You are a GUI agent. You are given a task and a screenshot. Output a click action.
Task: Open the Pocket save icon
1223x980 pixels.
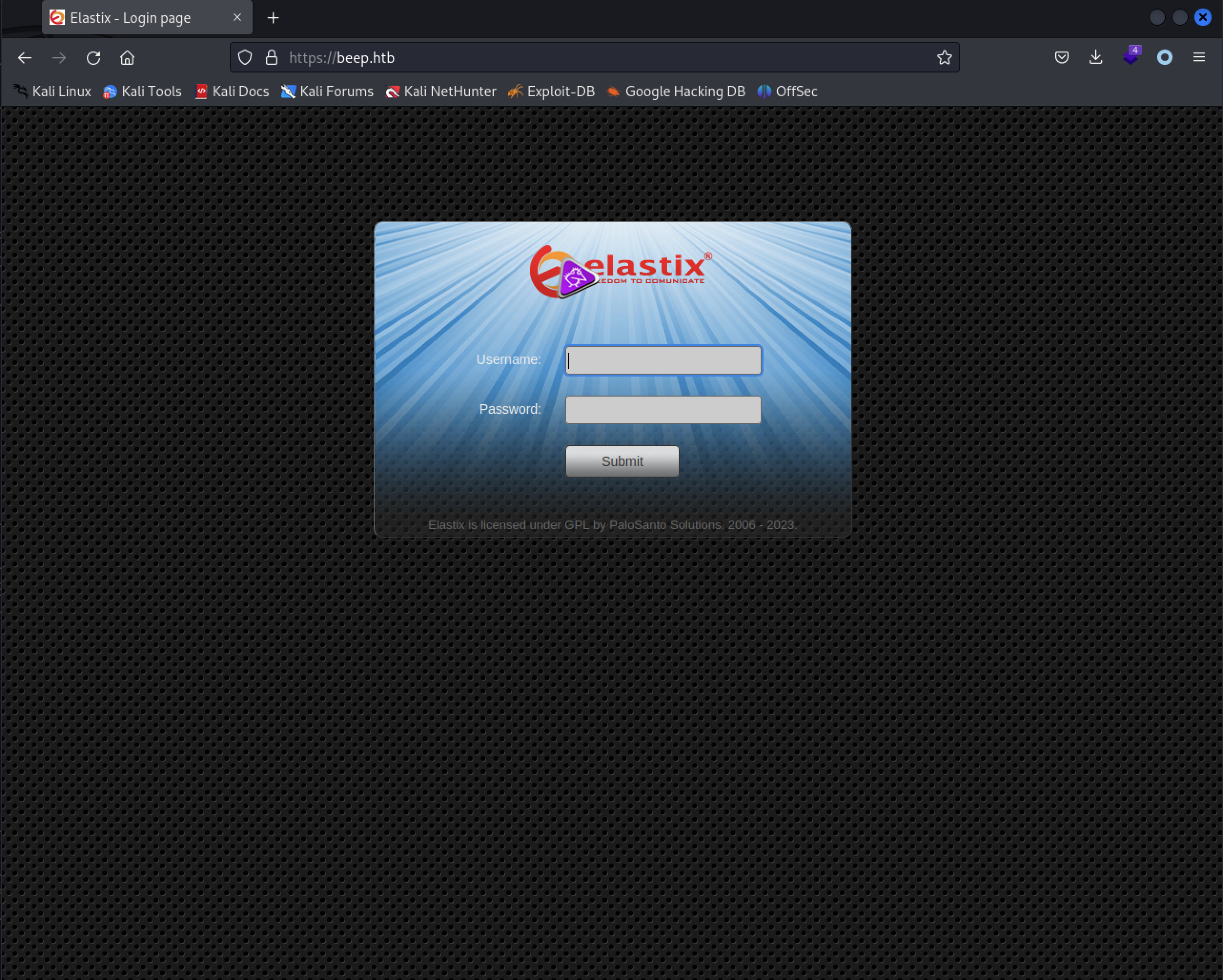tap(1061, 57)
